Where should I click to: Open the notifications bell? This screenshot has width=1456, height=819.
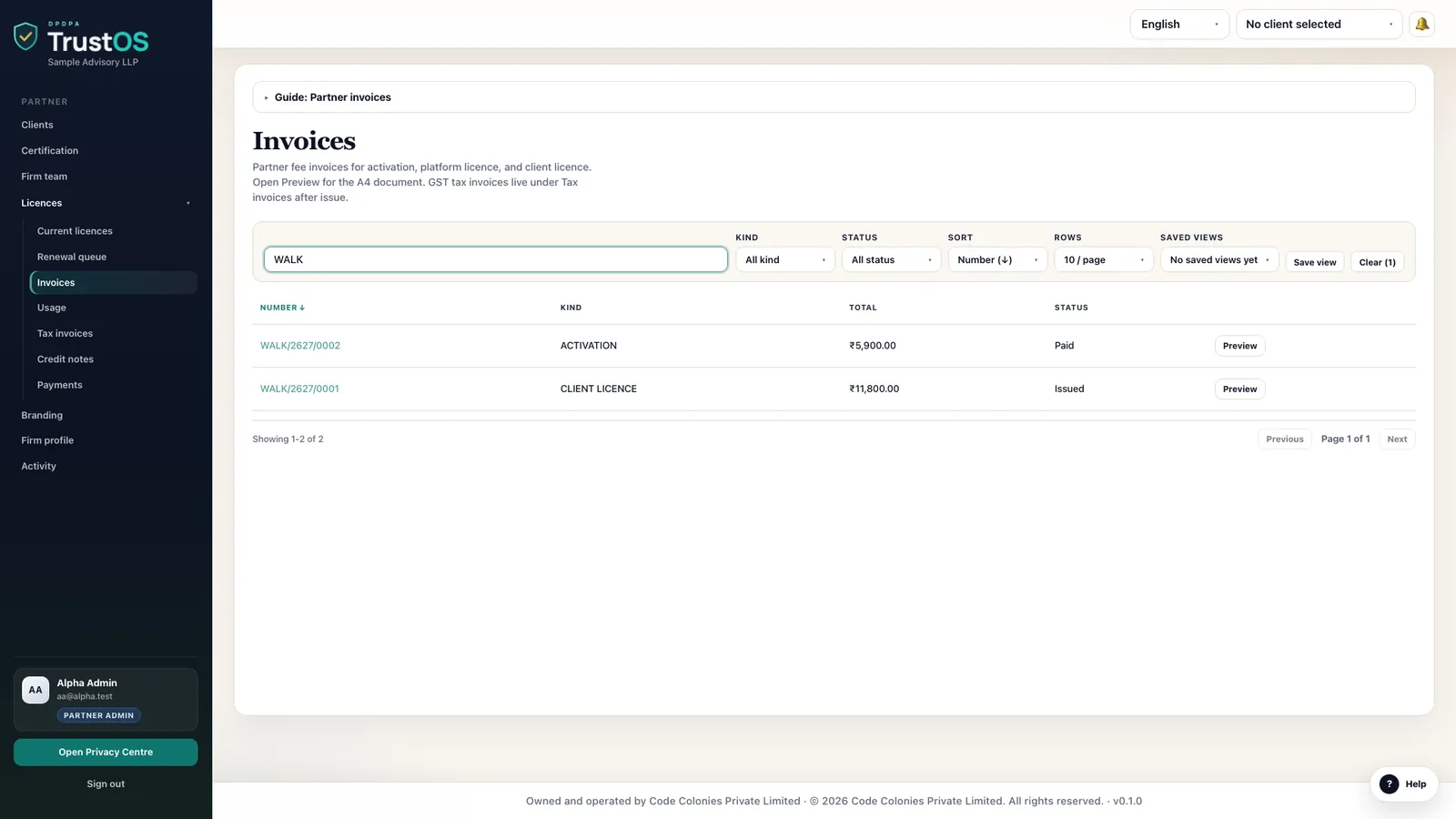point(1421,25)
